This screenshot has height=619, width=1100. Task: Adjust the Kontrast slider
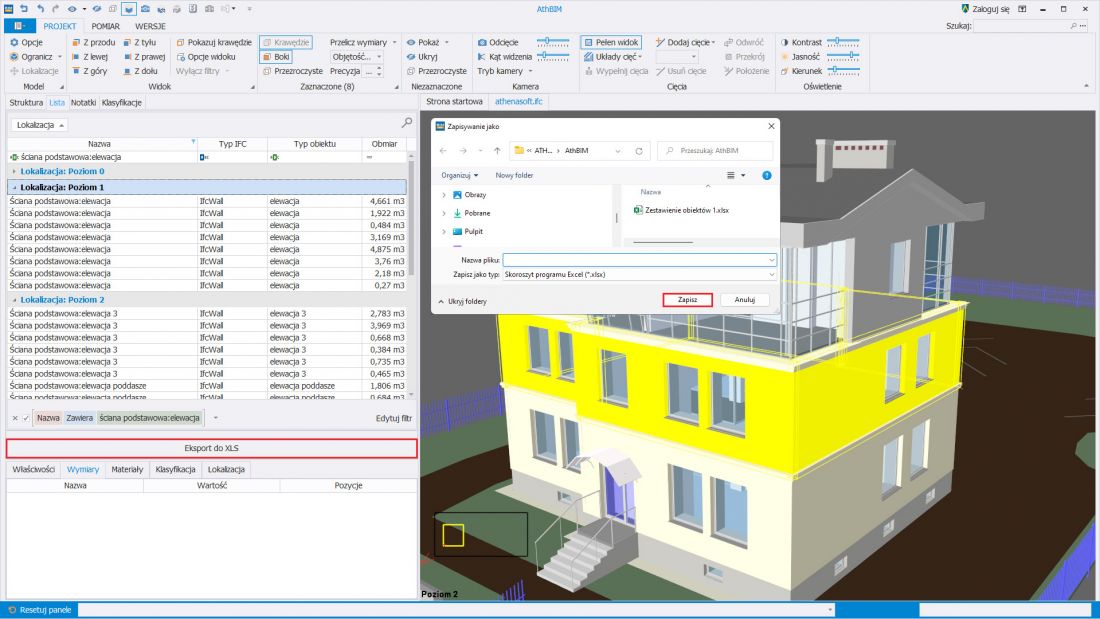[843, 42]
